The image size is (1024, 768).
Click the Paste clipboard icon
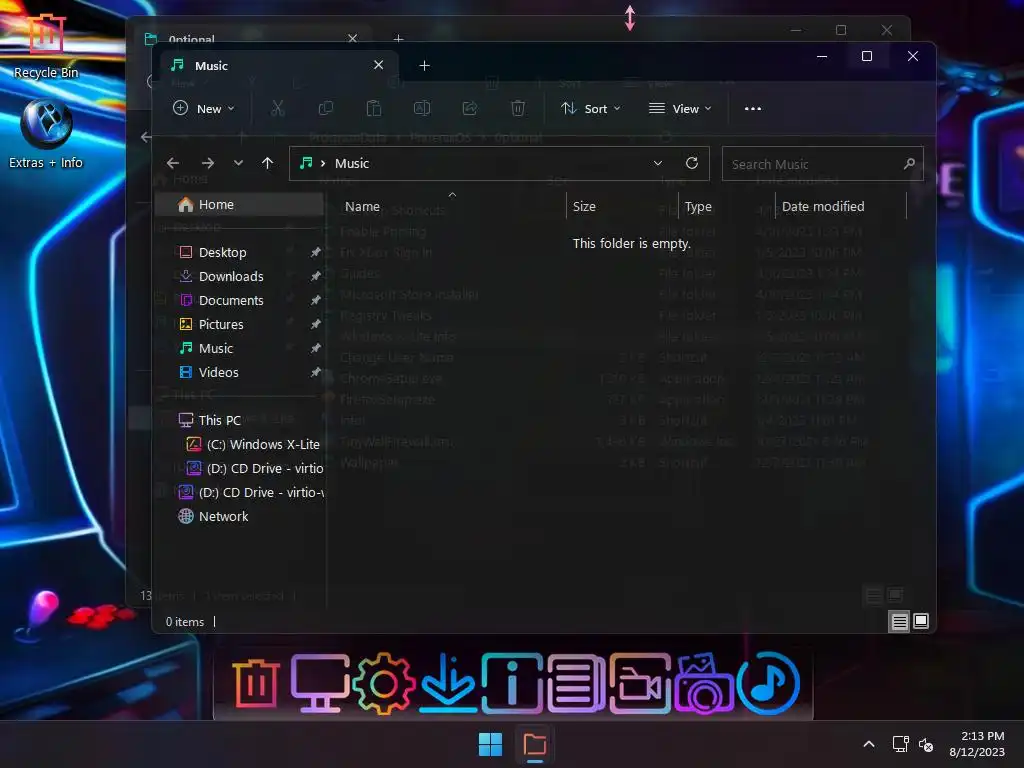click(374, 108)
